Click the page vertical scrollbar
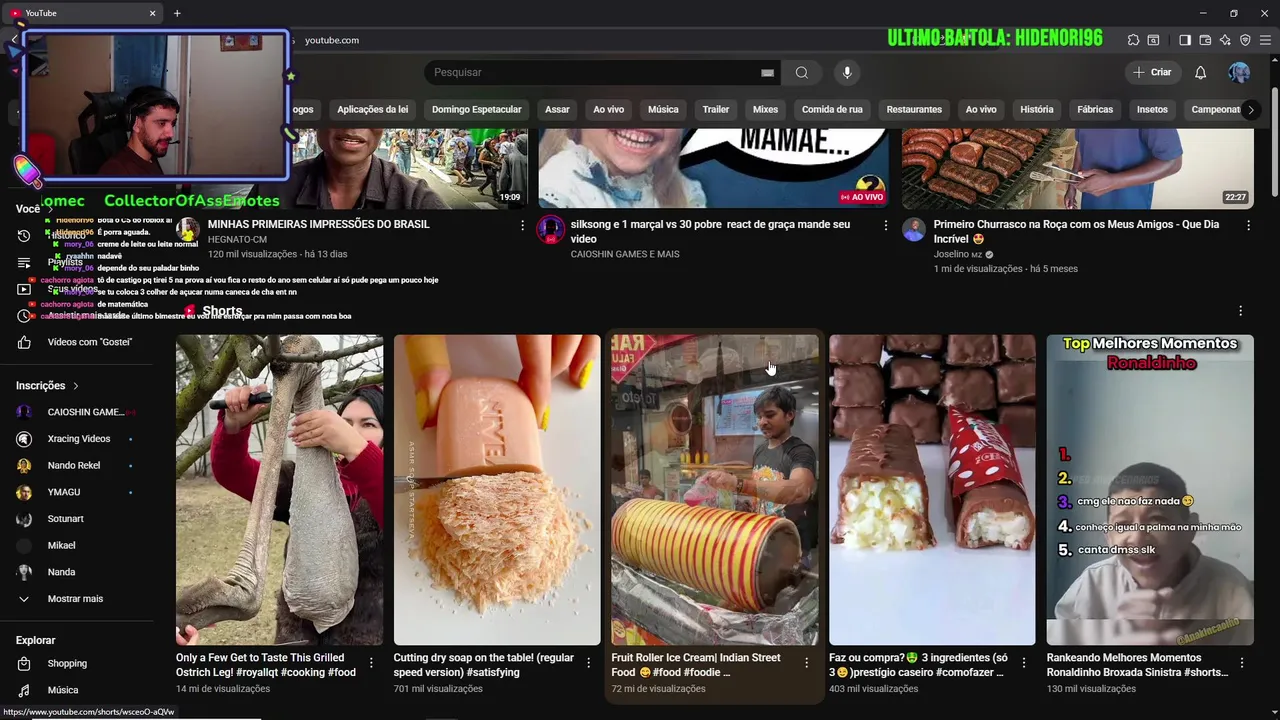The width and height of the screenshot is (1280, 720). coord(1274,143)
